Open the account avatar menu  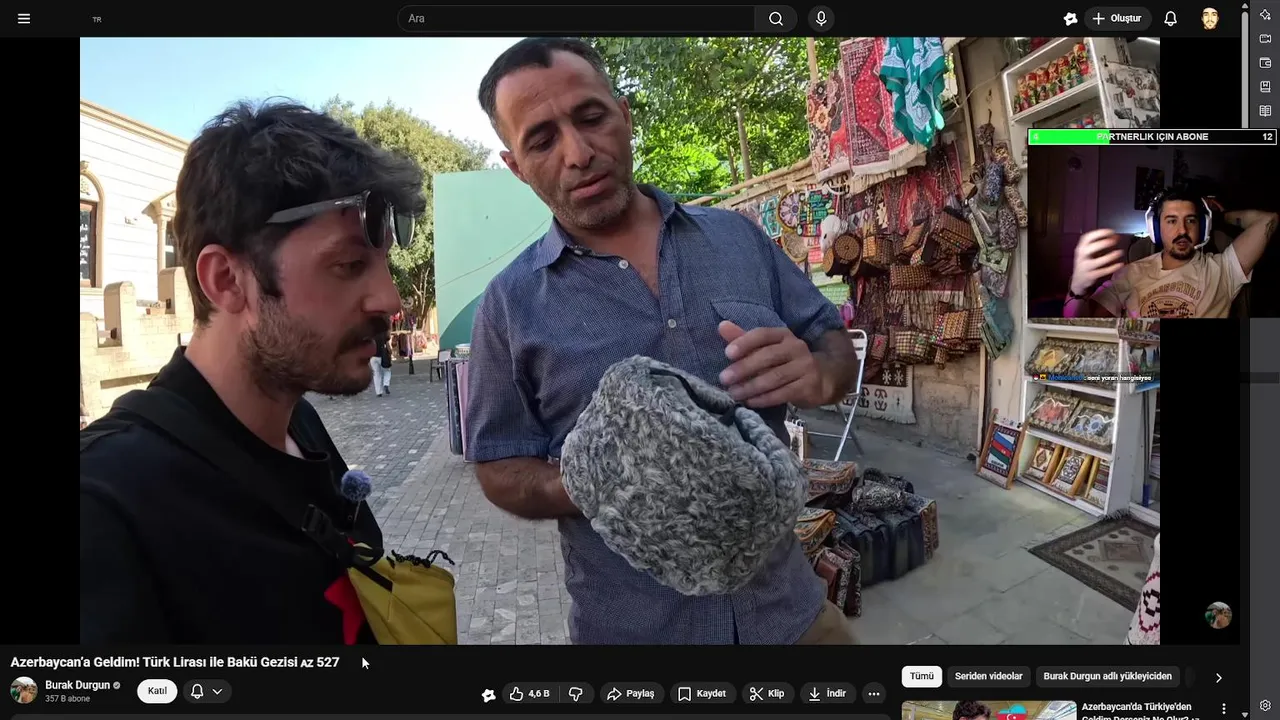click(x=1210, y=18)
